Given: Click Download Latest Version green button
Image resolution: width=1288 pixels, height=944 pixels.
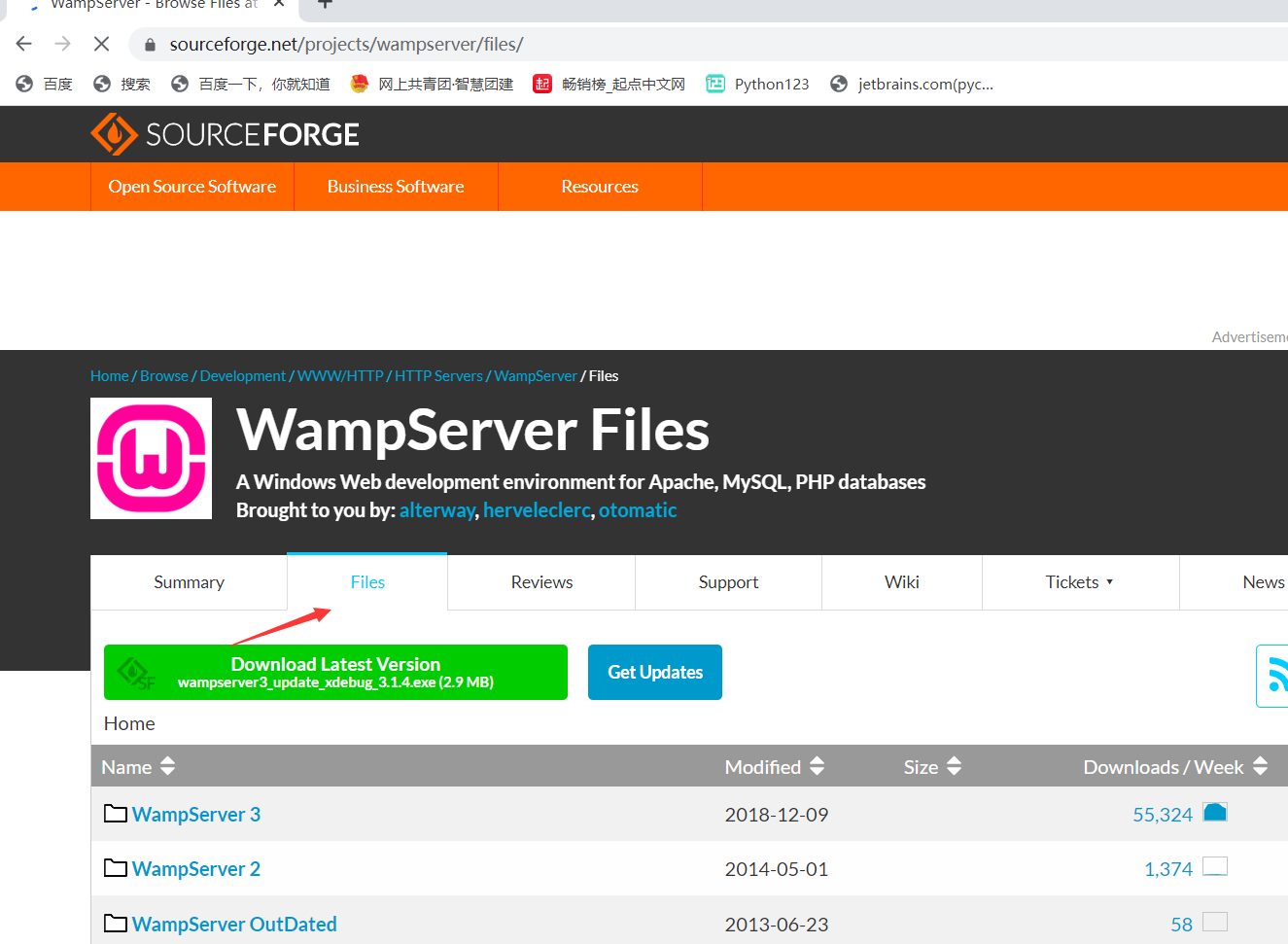Looking at the screenshot, I should click(x=335, y=672).
